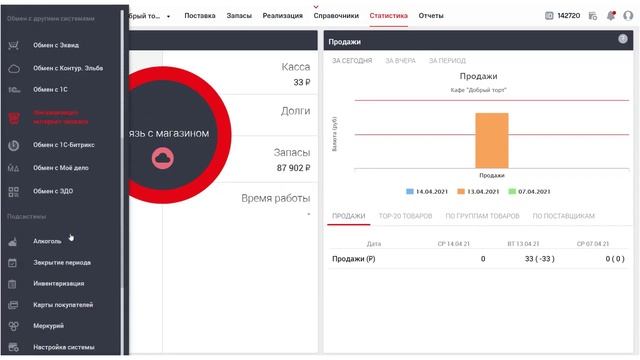Toggle the blue 14.04.2021 legend swatch
This screenshot has height=360, width=640.
[410, 191]
